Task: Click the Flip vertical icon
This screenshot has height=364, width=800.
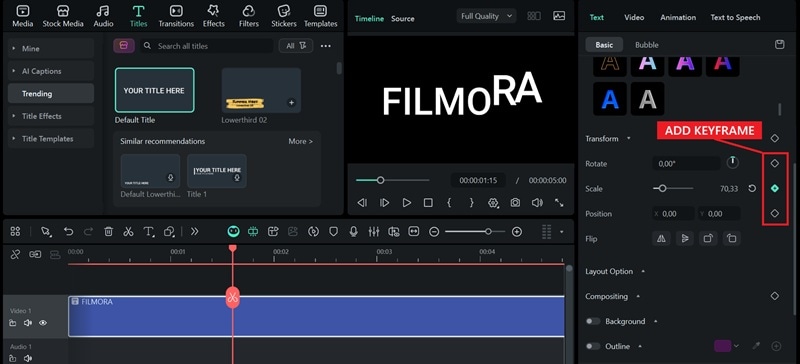Action: click(x=685, y=238)
